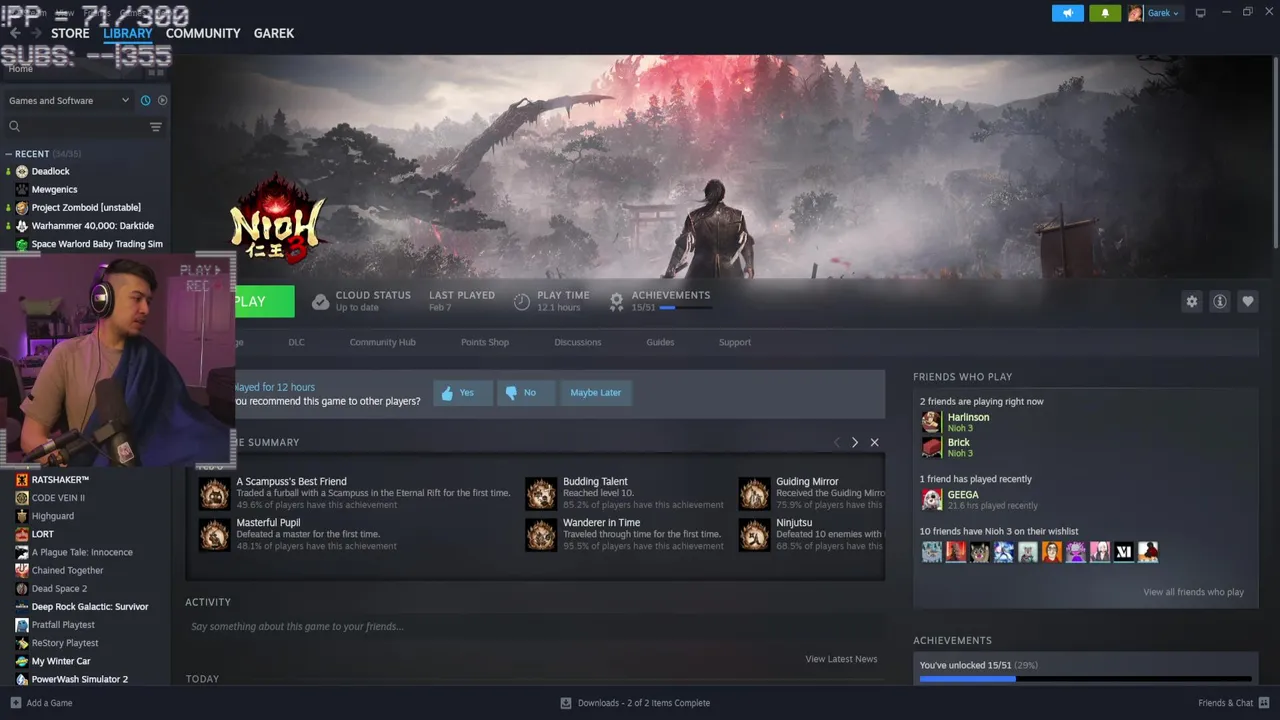Screen dimensions: 1280x720
Task: Click the CLOUD STATUS icon
Action: 320,301
